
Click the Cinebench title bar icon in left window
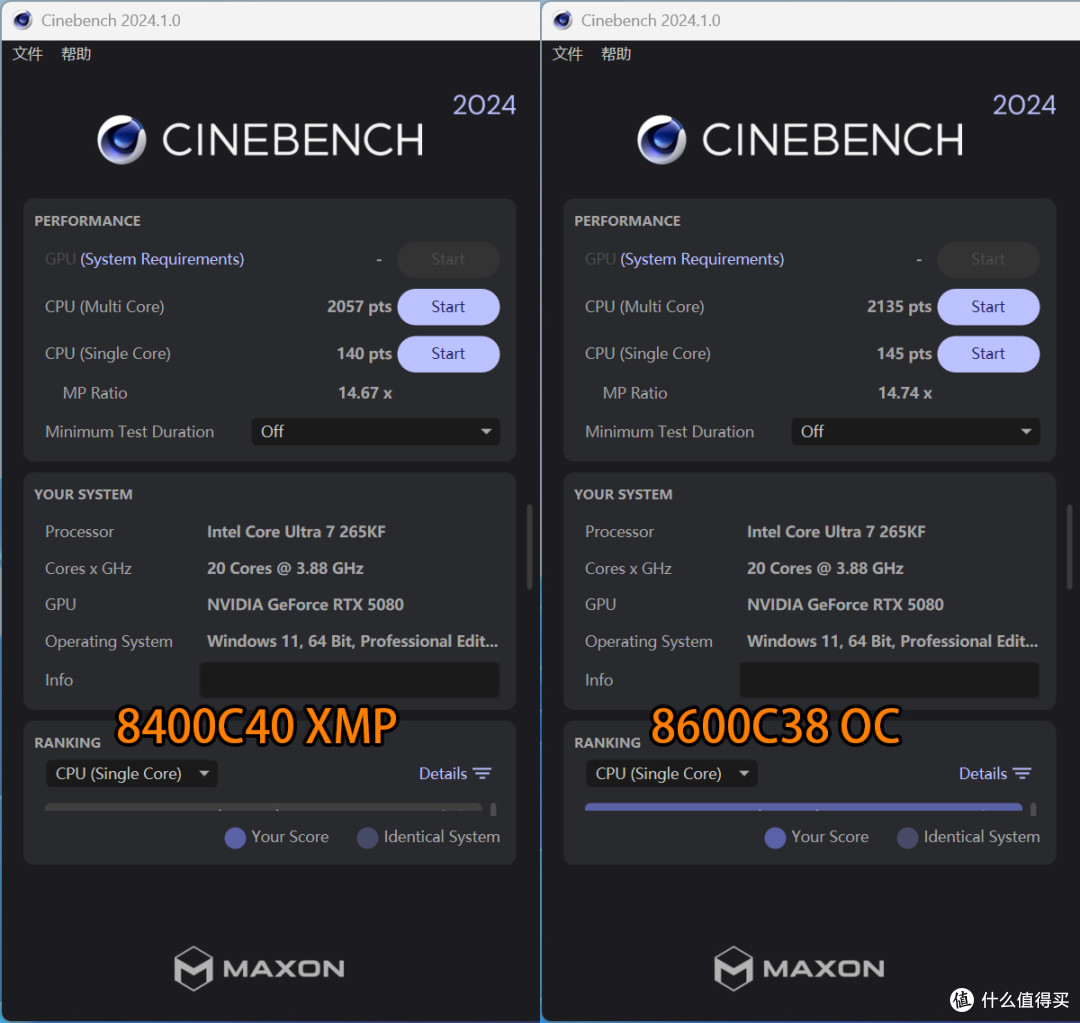[23, 20]
